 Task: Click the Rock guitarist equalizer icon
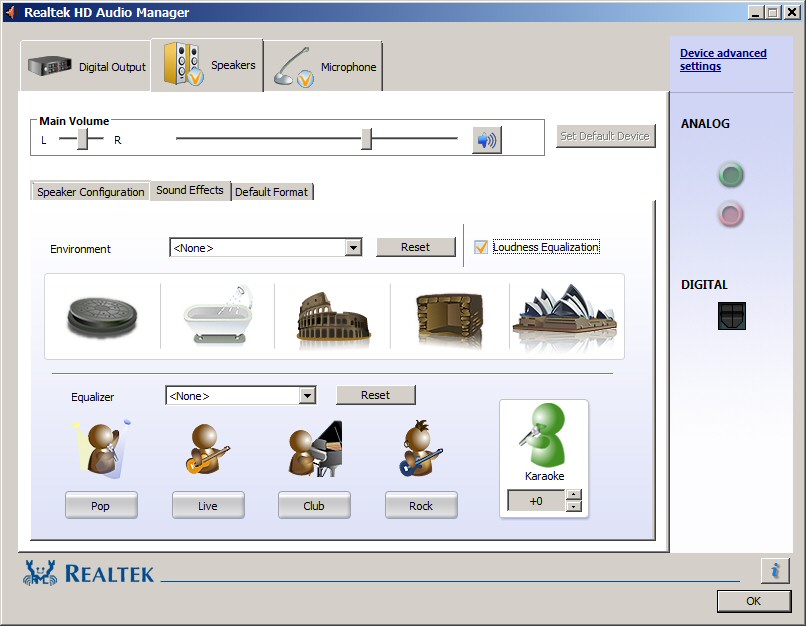420,448
